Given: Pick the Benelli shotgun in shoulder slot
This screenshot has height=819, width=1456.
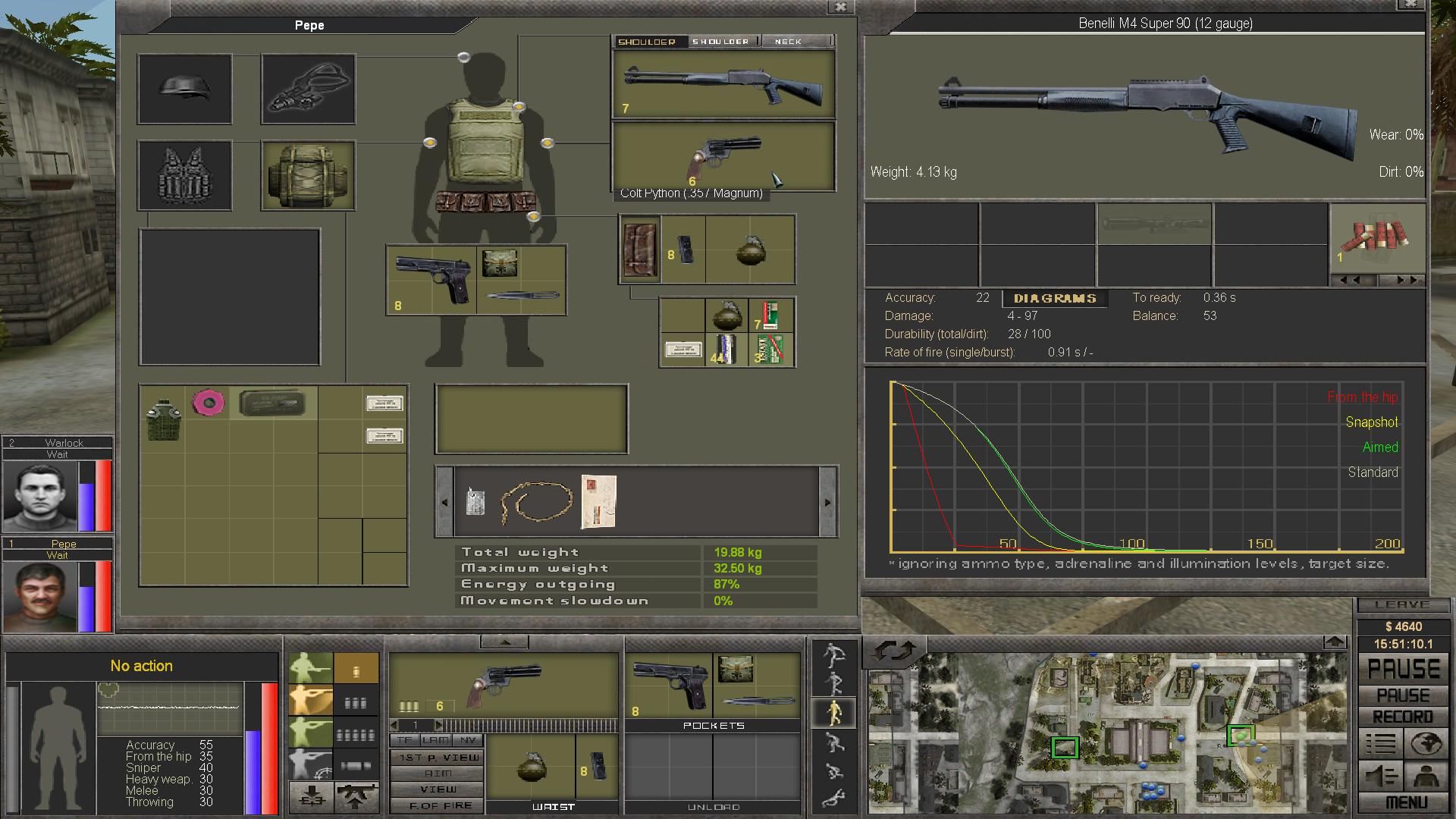Looking at the screenshot, I should point(723,84).
